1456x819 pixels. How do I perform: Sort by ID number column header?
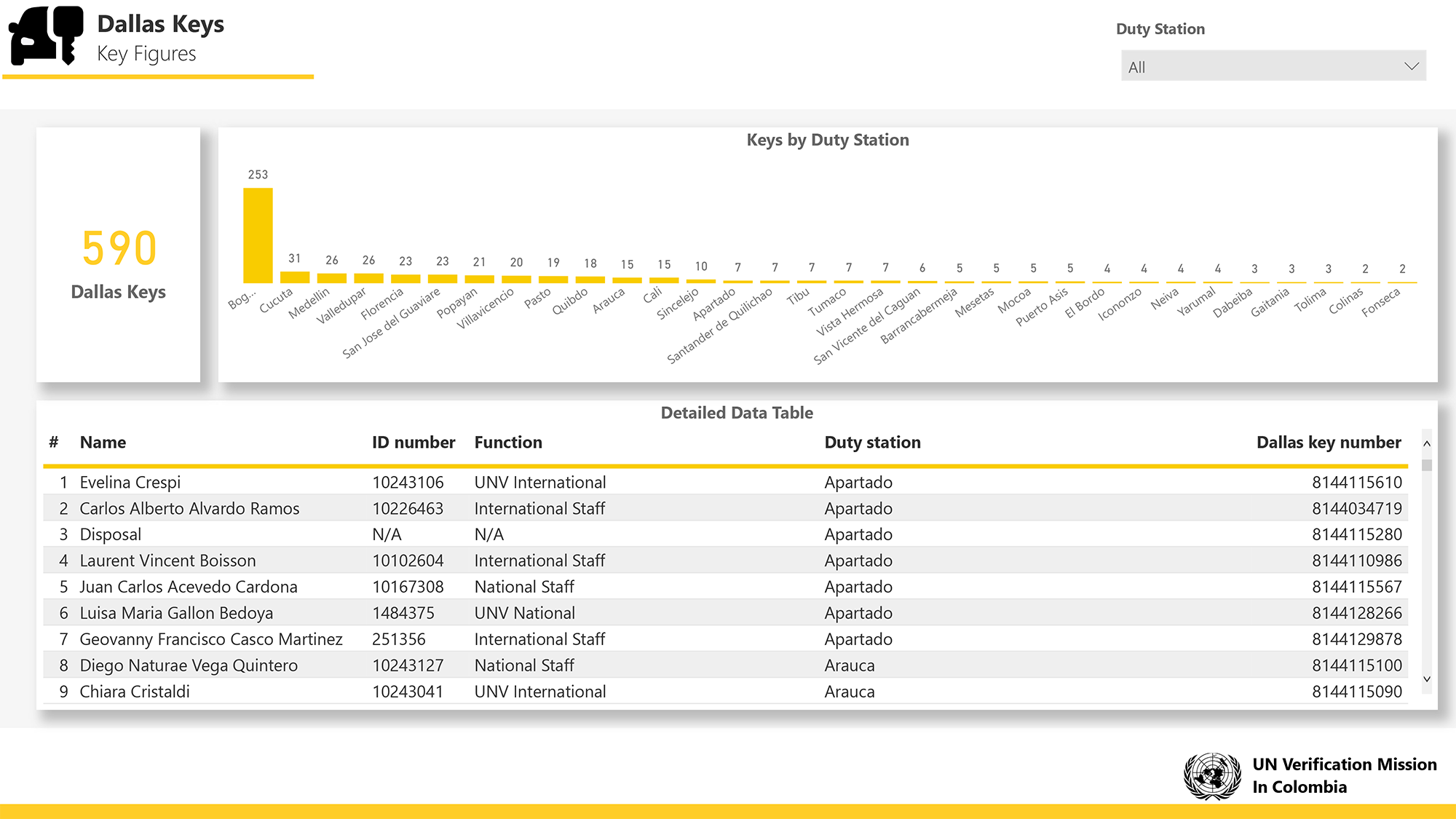(x=414, y=443)
